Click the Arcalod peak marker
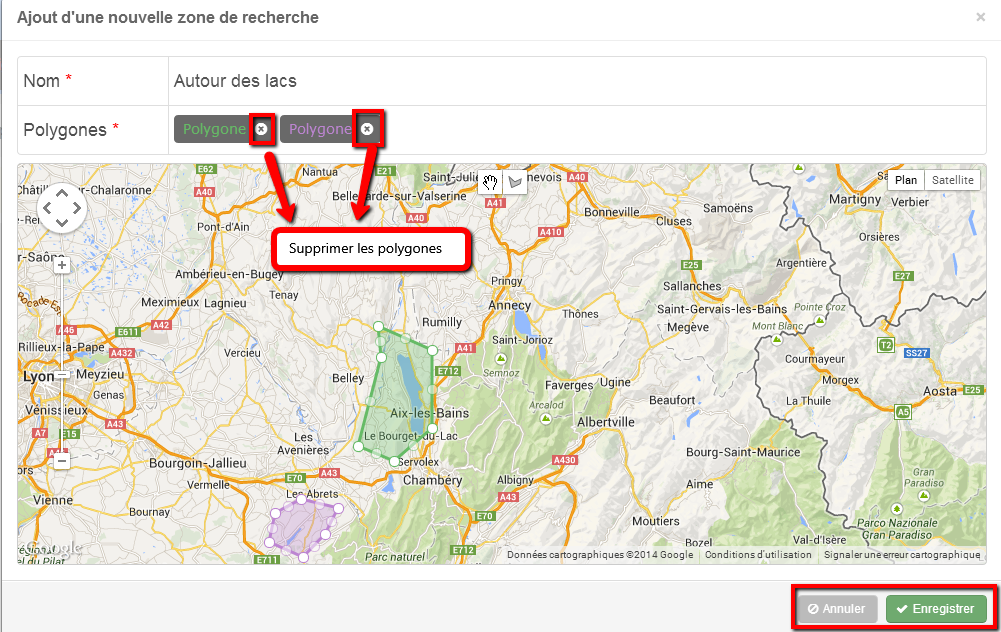 coord(546,419)
